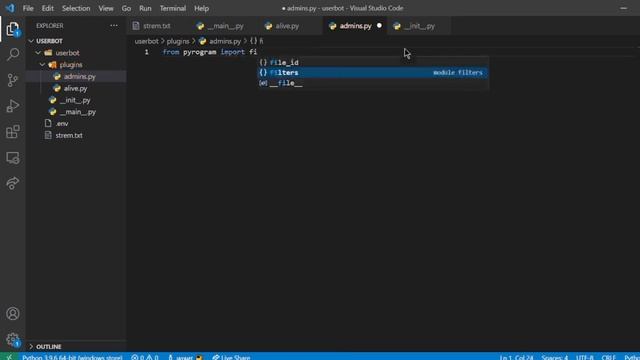Screen dimensions: 640x360
Task: Open .env file in the file tree
Action: point(76,123)
